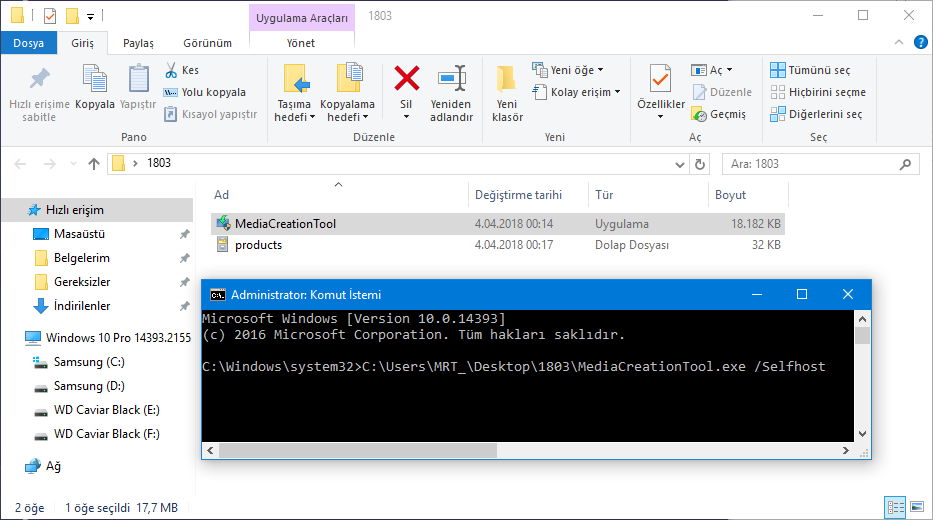Click the Özellikler properties icon
933x520 pixels.
coord(660,79)
